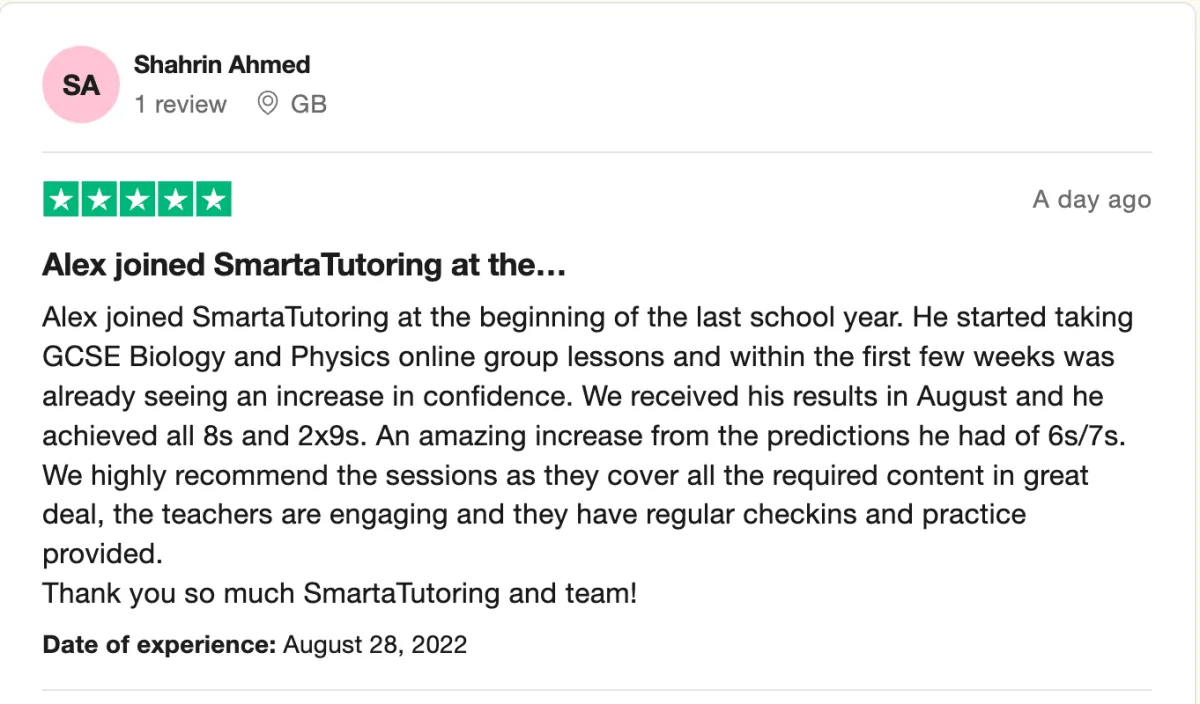1200x704 pixels.
Task: Click the first green rating star
Action: click(62, 200)
